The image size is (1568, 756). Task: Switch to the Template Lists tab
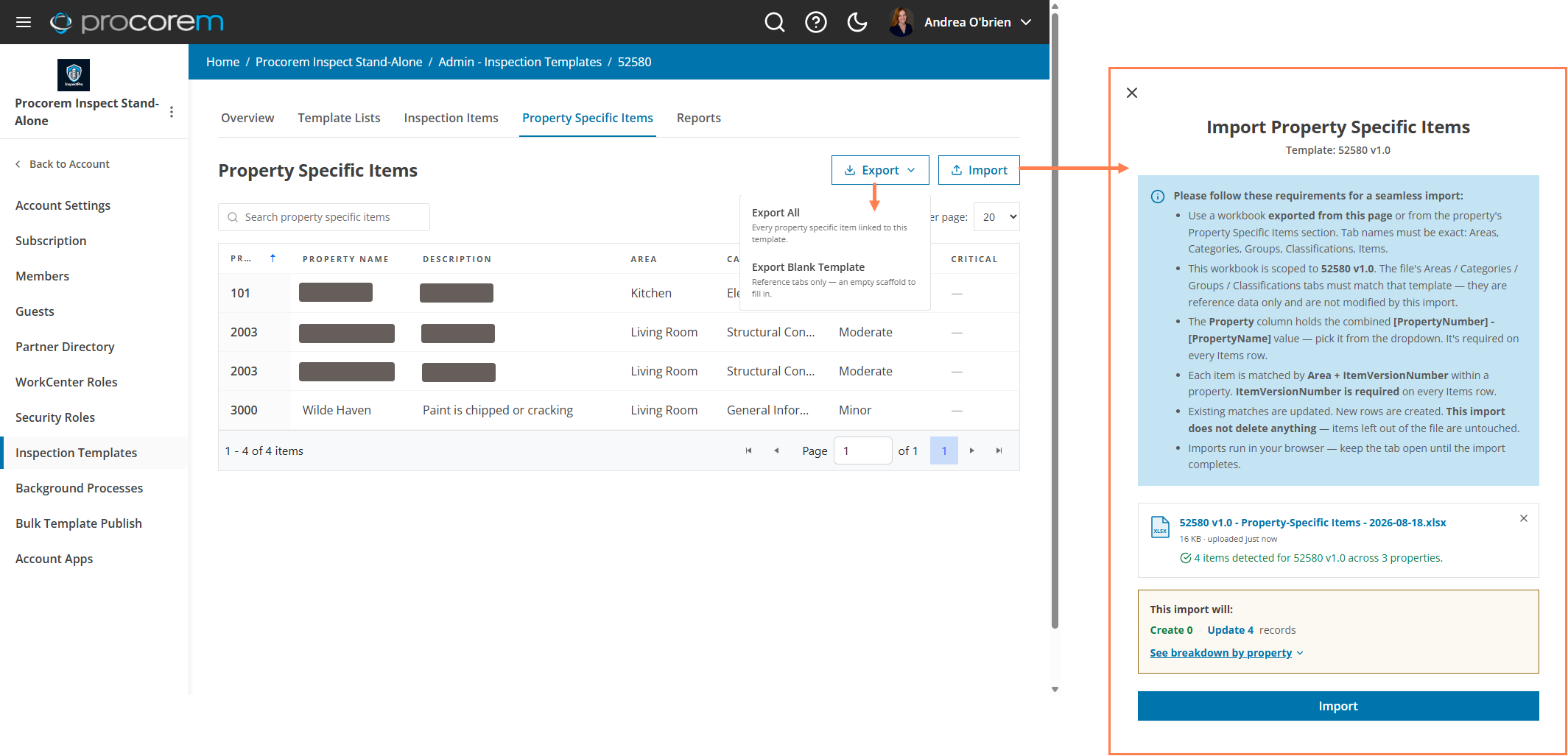(x=339, y=118)
